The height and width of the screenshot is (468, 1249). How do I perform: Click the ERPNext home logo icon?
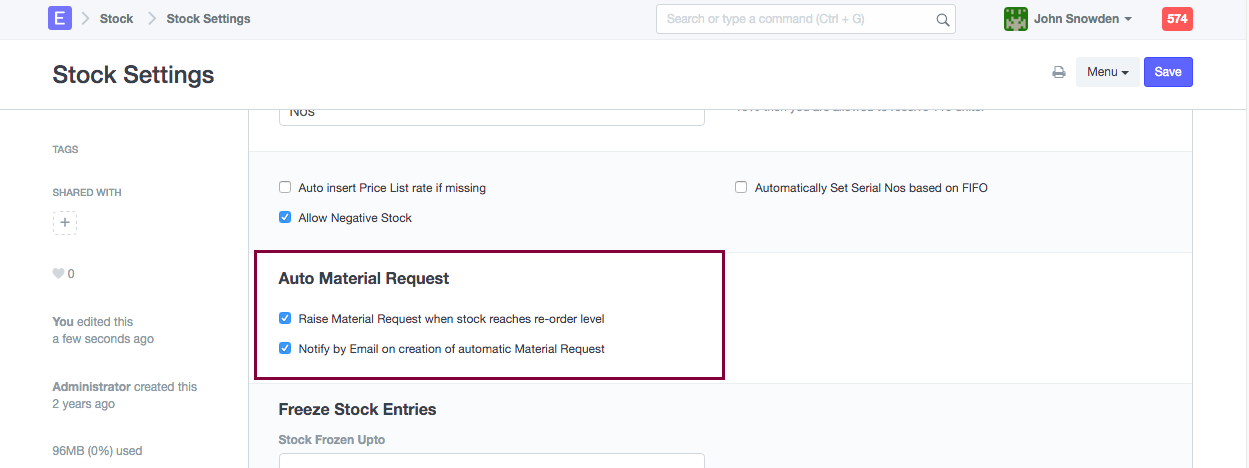pos(60,19)
